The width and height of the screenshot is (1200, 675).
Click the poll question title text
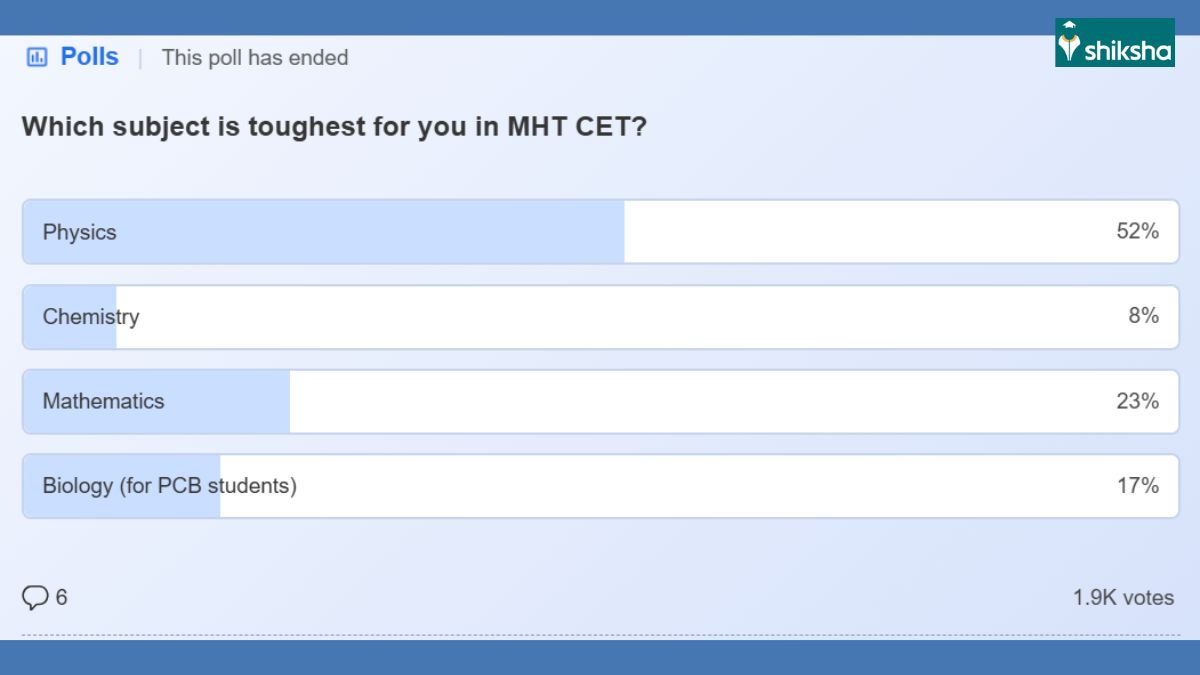point(334,127)
